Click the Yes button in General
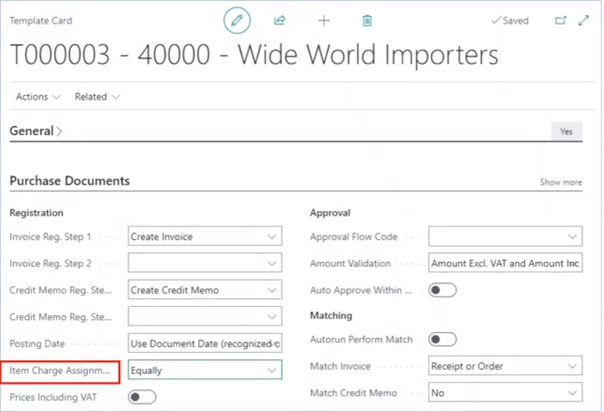 pyautogui.click(x=566, y=131)
